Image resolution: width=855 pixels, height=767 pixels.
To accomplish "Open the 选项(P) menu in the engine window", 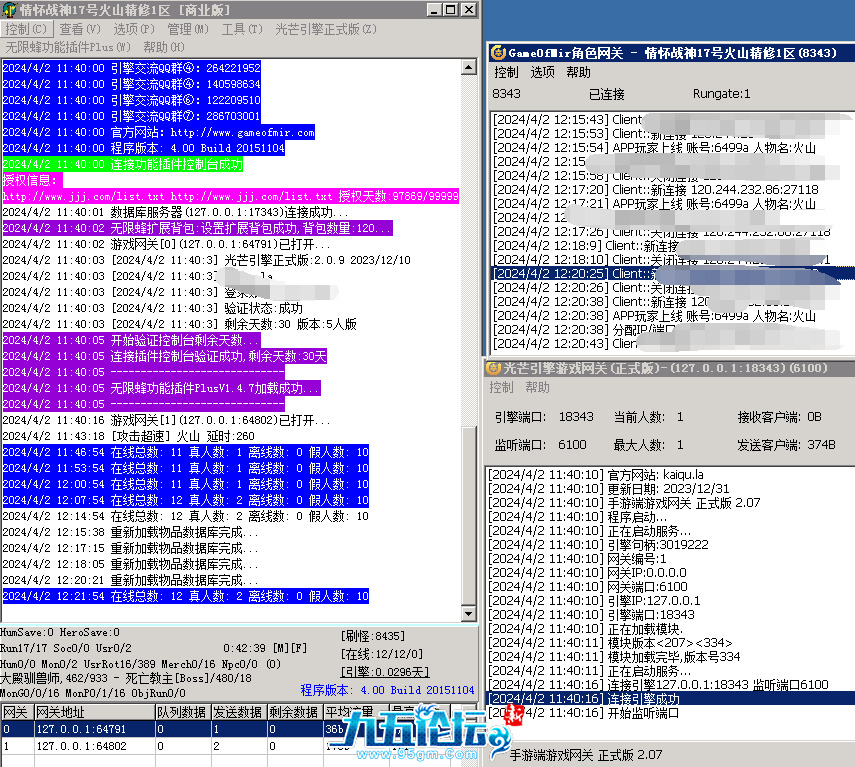I will coord(132,29).
